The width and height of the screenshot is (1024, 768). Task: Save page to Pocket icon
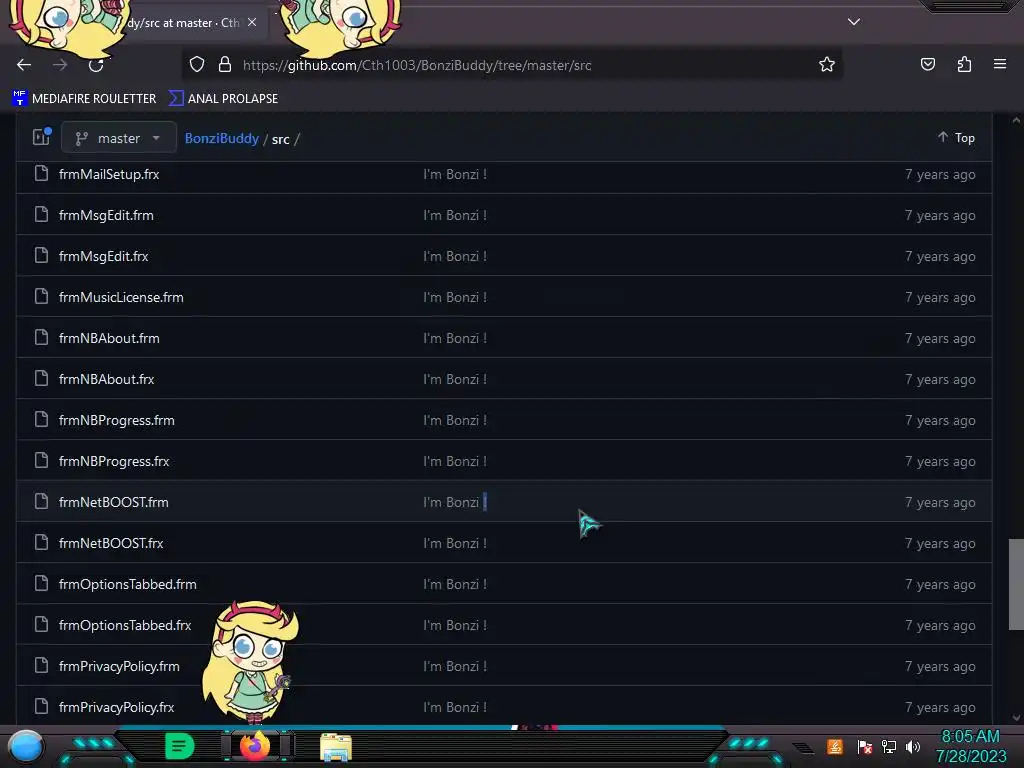927,64
